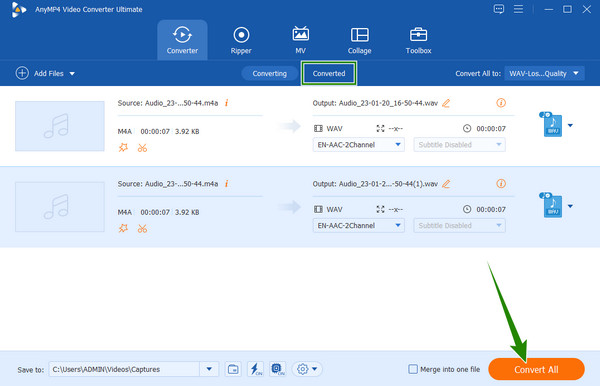Expand the Add Files dropdown arrow
Image resolution: width=600 pixels, height=386 pixels.
click(x=72, y=73)
